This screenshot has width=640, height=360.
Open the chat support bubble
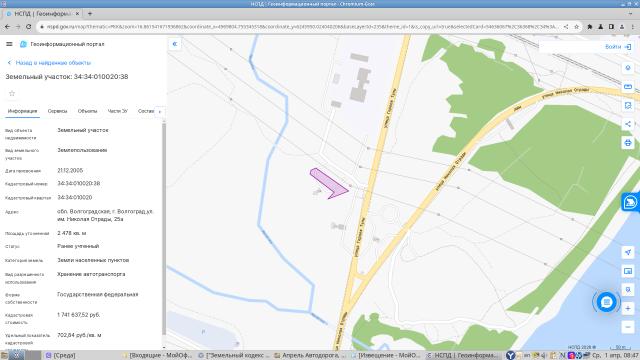[606, 302]
